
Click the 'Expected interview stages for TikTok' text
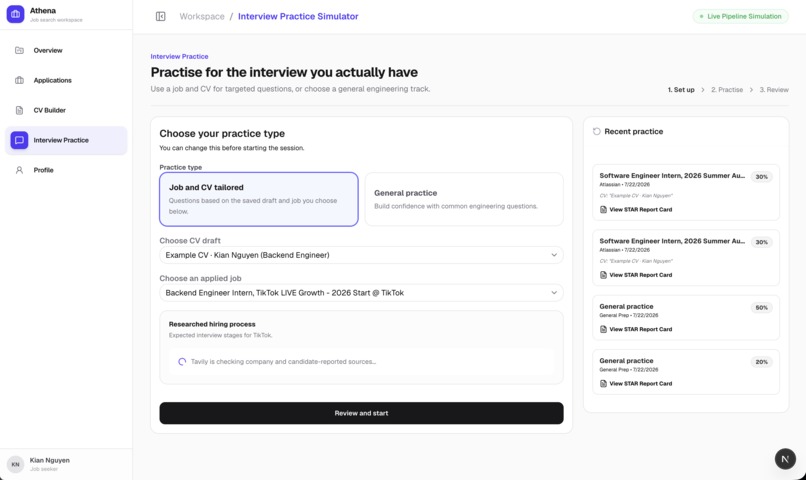pos(221,335)
